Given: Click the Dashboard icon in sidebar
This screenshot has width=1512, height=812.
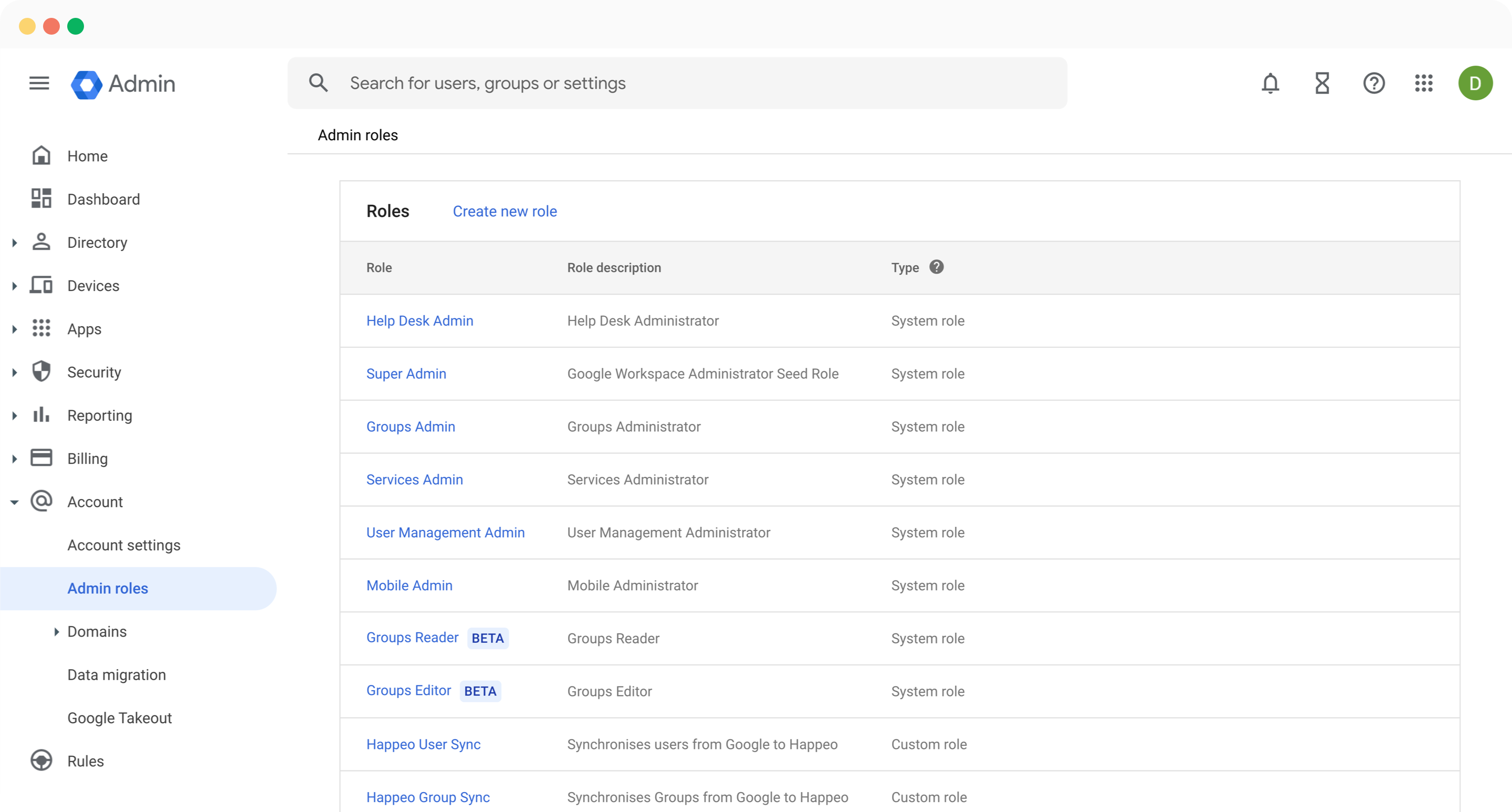Looking at the screenshot, I should point(41,199).
